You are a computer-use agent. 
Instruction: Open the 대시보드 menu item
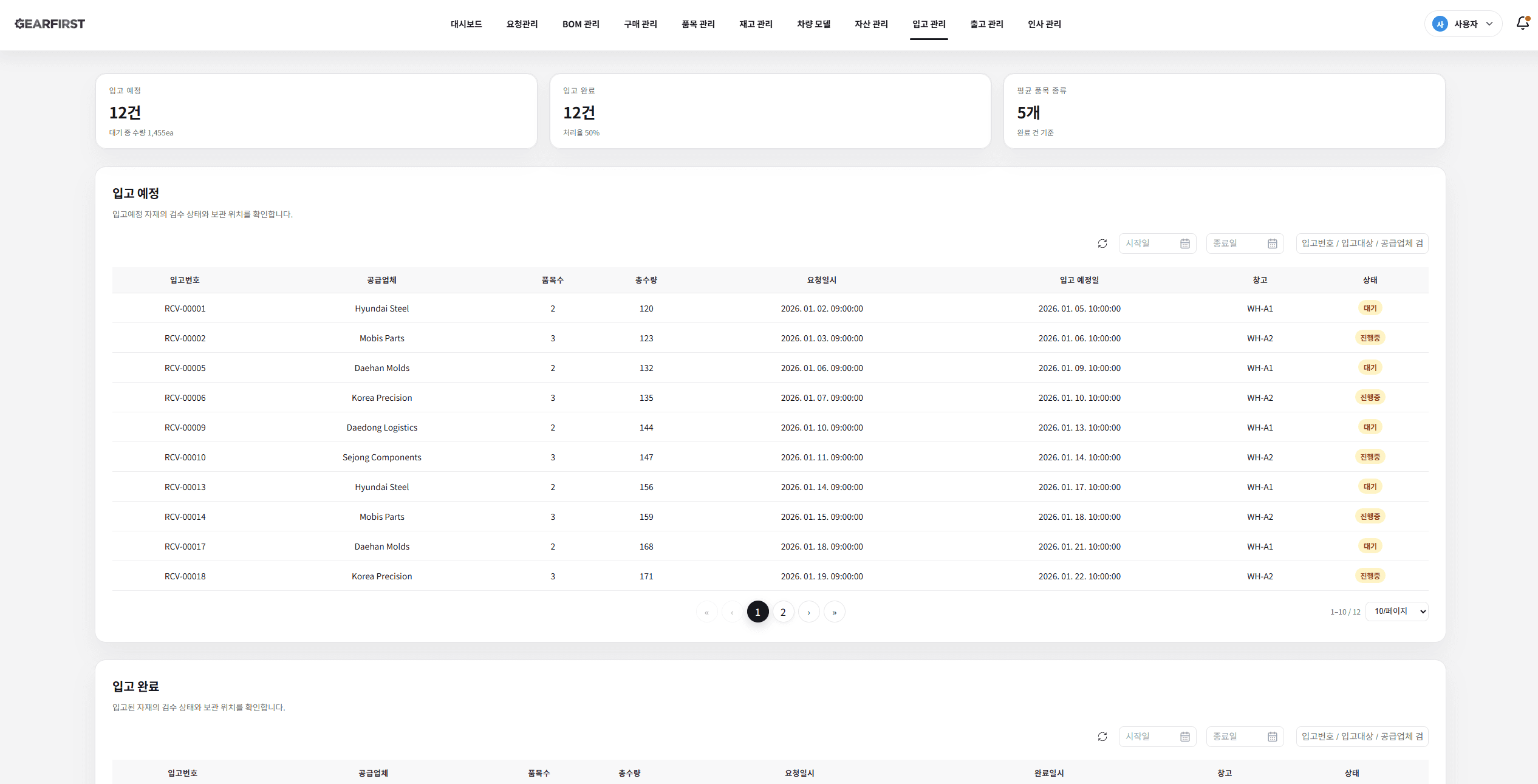pyautogui.click(x=466, y=24)
